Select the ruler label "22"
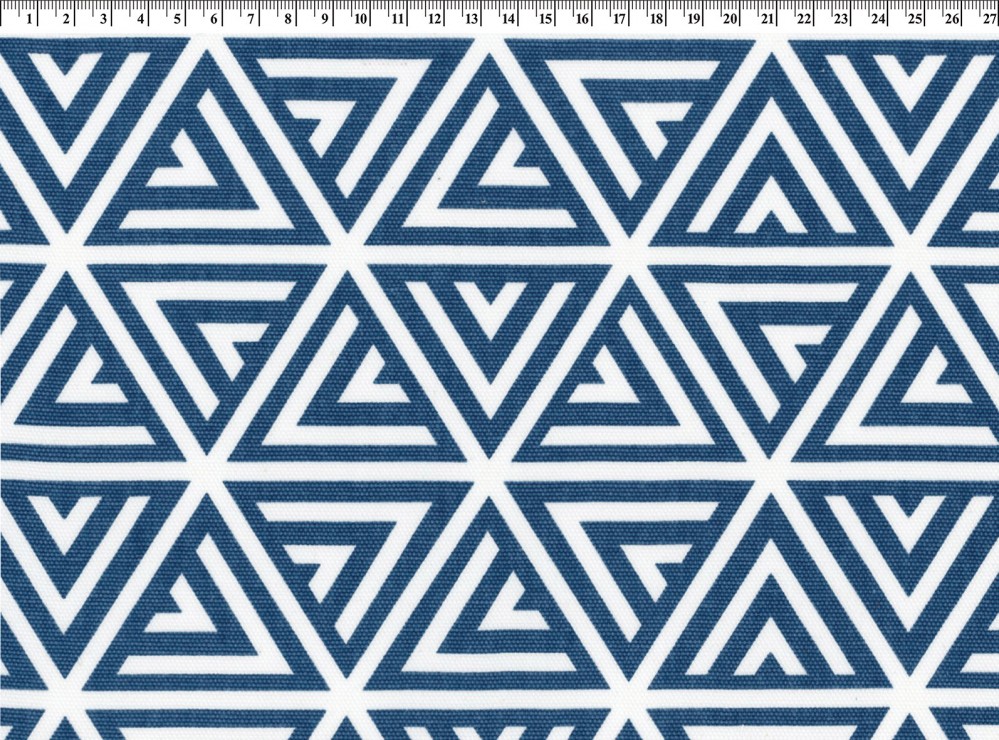999x740 pixels. pos(803,19)
